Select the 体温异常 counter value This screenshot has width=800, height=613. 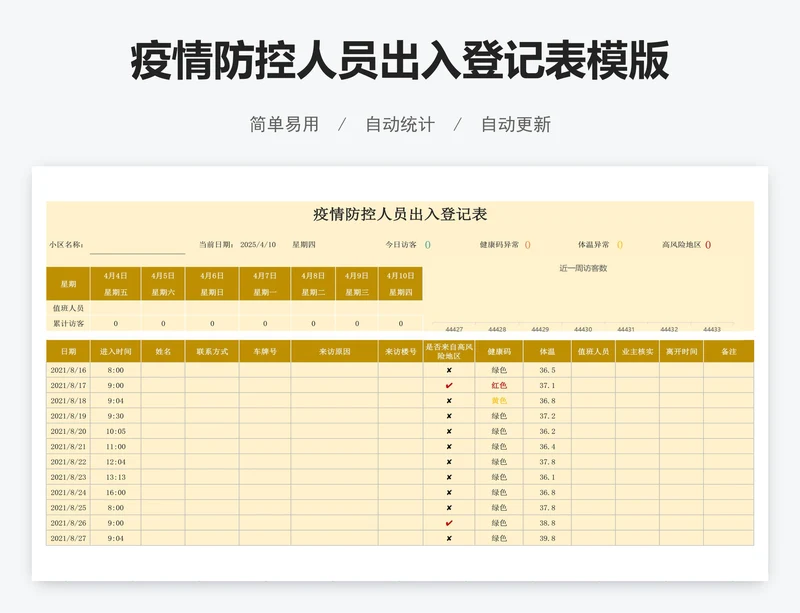pos(620,244)
